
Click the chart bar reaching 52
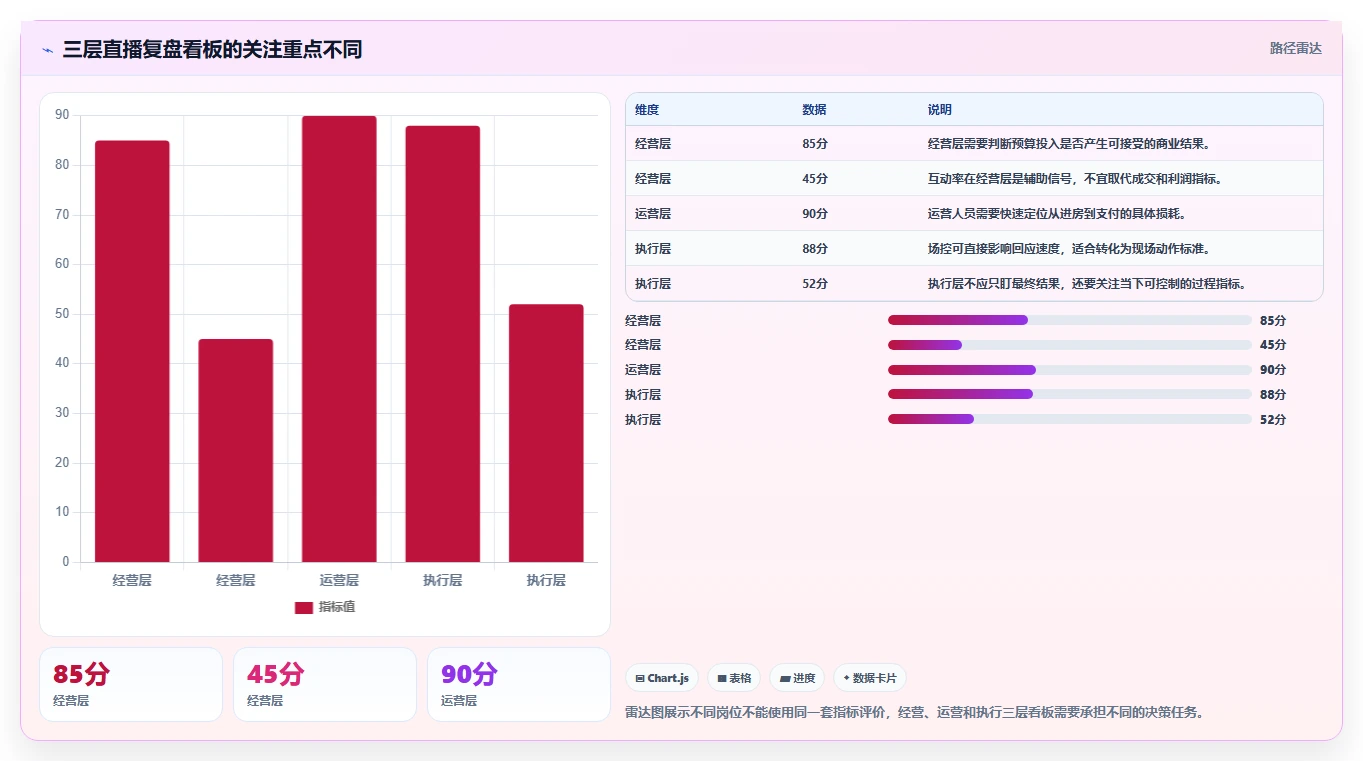pyautogui.click(x=546, y=433)
